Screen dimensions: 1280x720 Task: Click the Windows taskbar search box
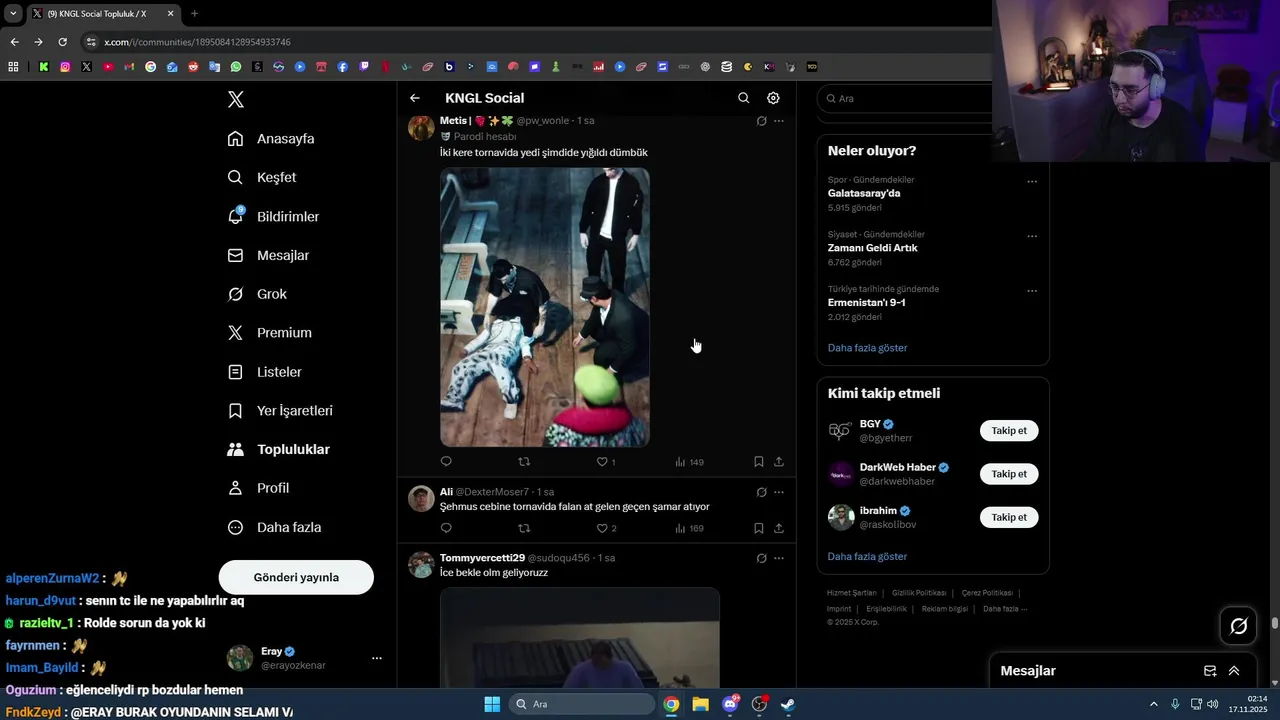click(581, 704)
